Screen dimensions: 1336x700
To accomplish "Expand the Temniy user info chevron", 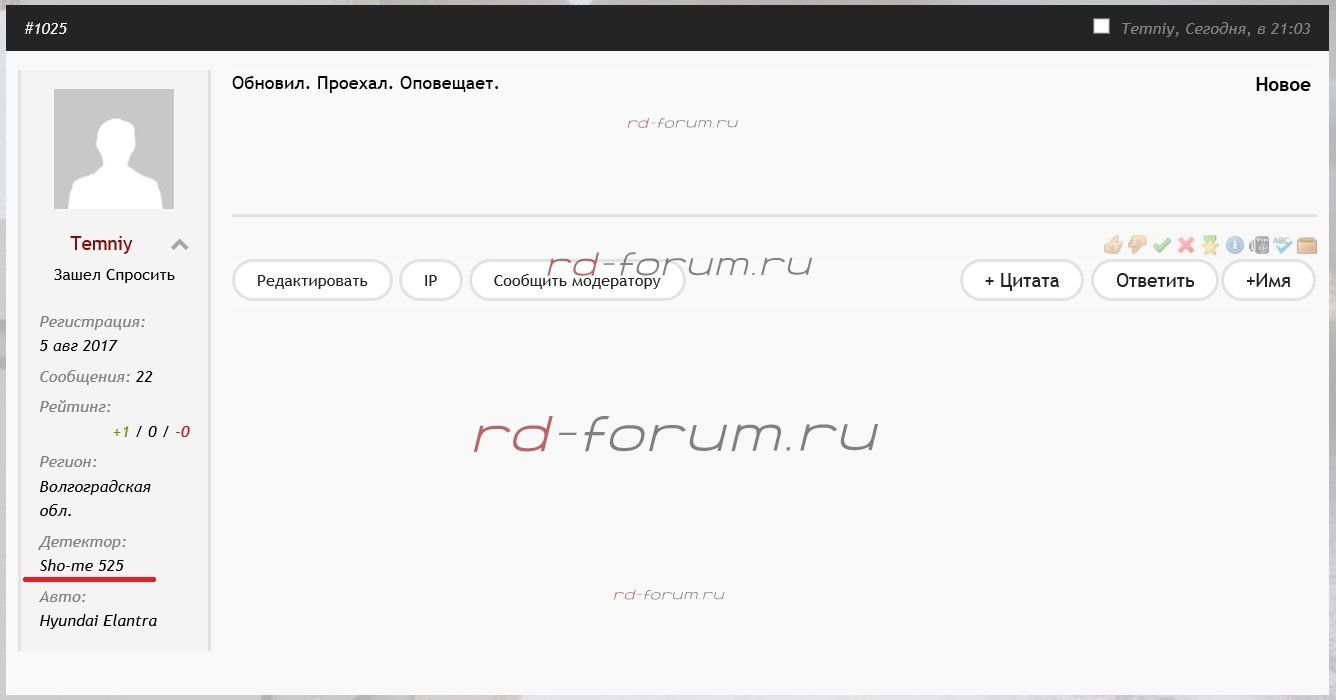I will click(179, 245).
